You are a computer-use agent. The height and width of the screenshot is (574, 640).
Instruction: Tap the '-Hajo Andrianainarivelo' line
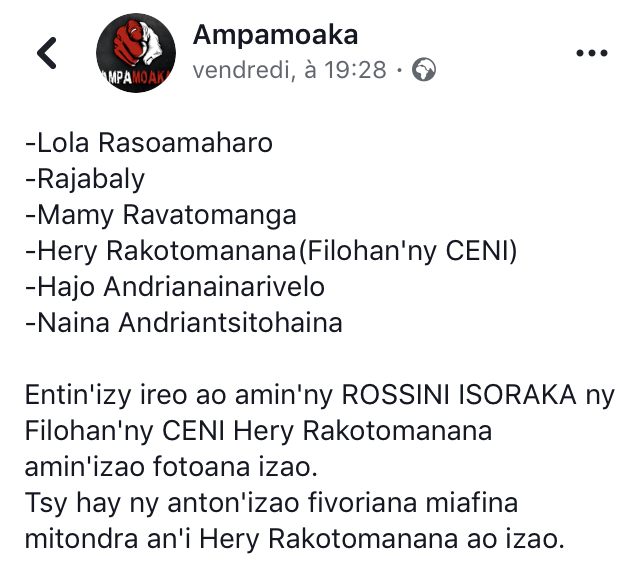pyautogui.click(x=175, y=287)
